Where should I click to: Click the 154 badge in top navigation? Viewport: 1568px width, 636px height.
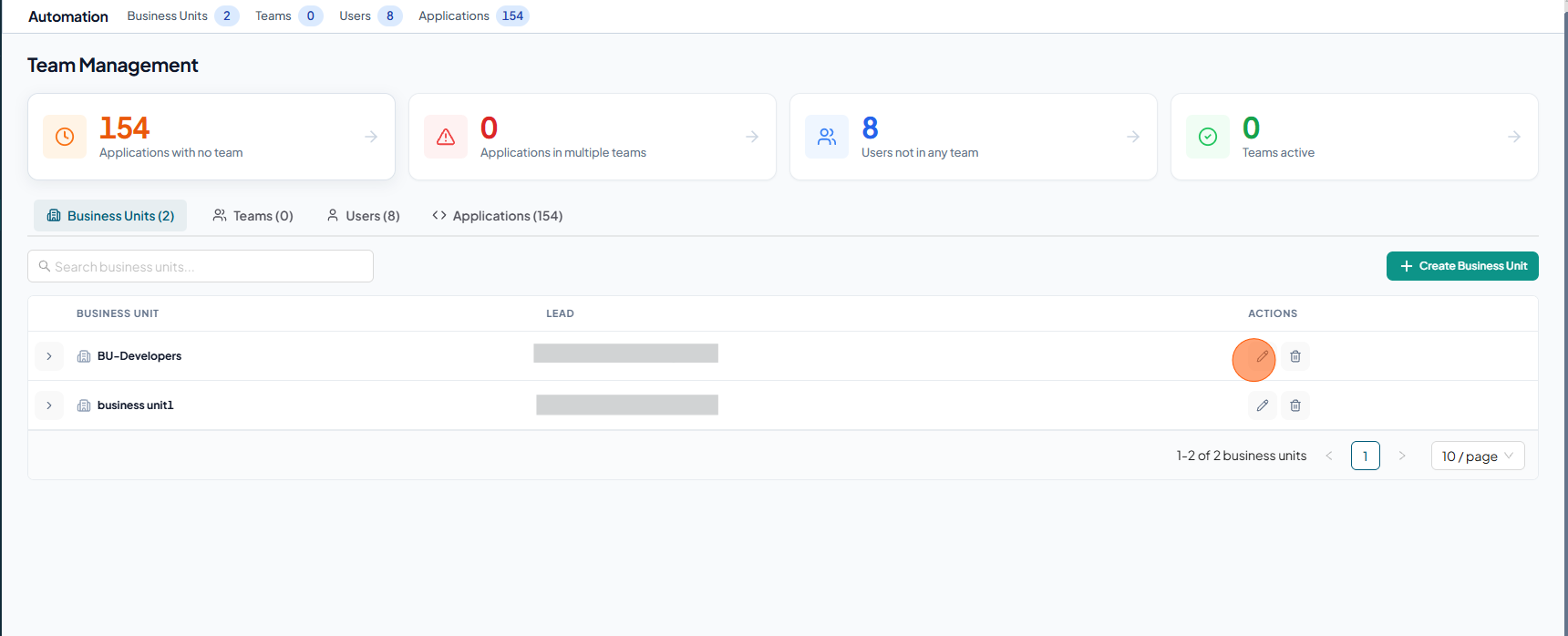pos(513,15)
